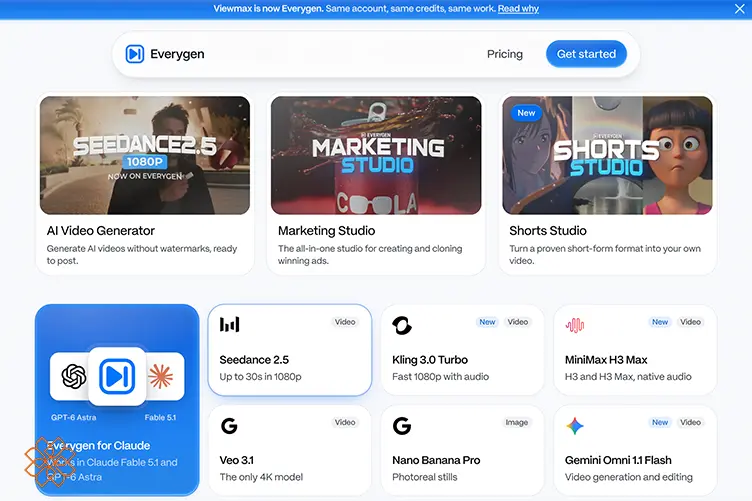Click 'Fast 1080p with audio' description
752x501 pixels.
[440, 377]
